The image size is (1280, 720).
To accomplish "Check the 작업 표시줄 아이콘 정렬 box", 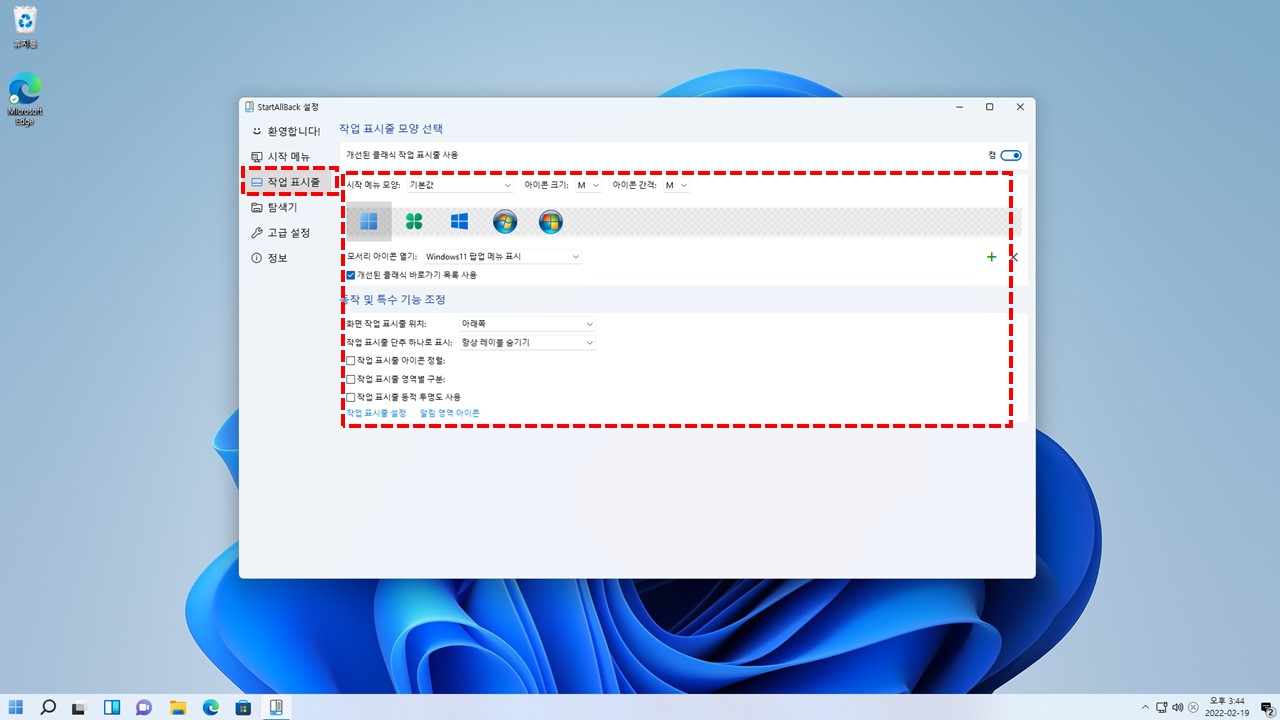I will 351,360.
